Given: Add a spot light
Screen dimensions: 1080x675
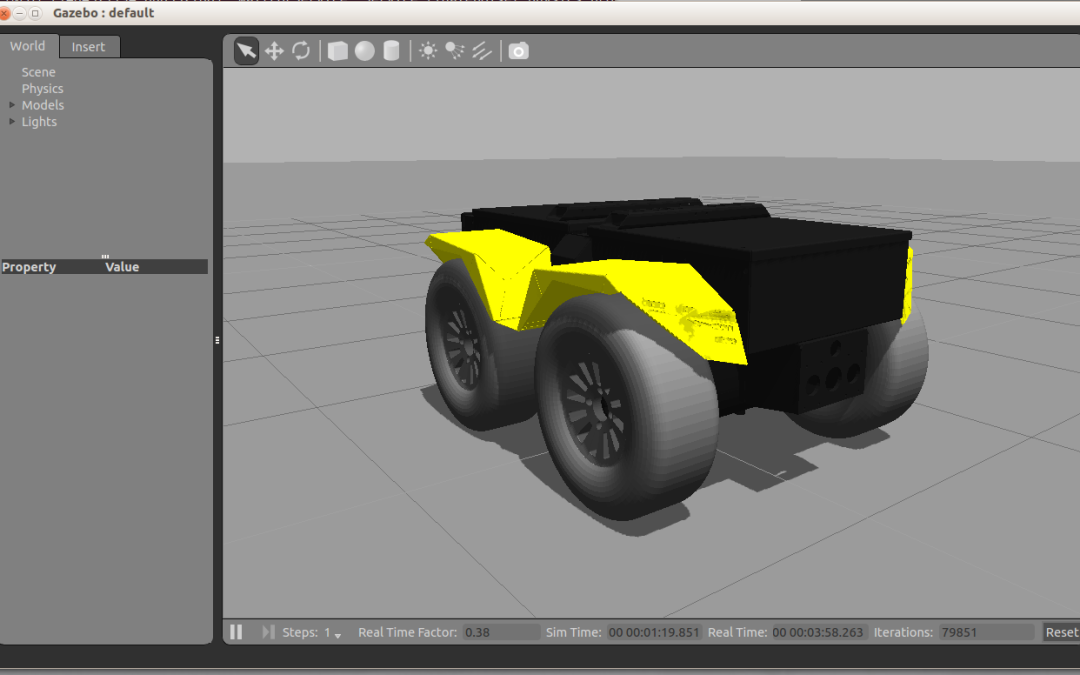Looking at the screenshot, I should [x=455, y=51].
